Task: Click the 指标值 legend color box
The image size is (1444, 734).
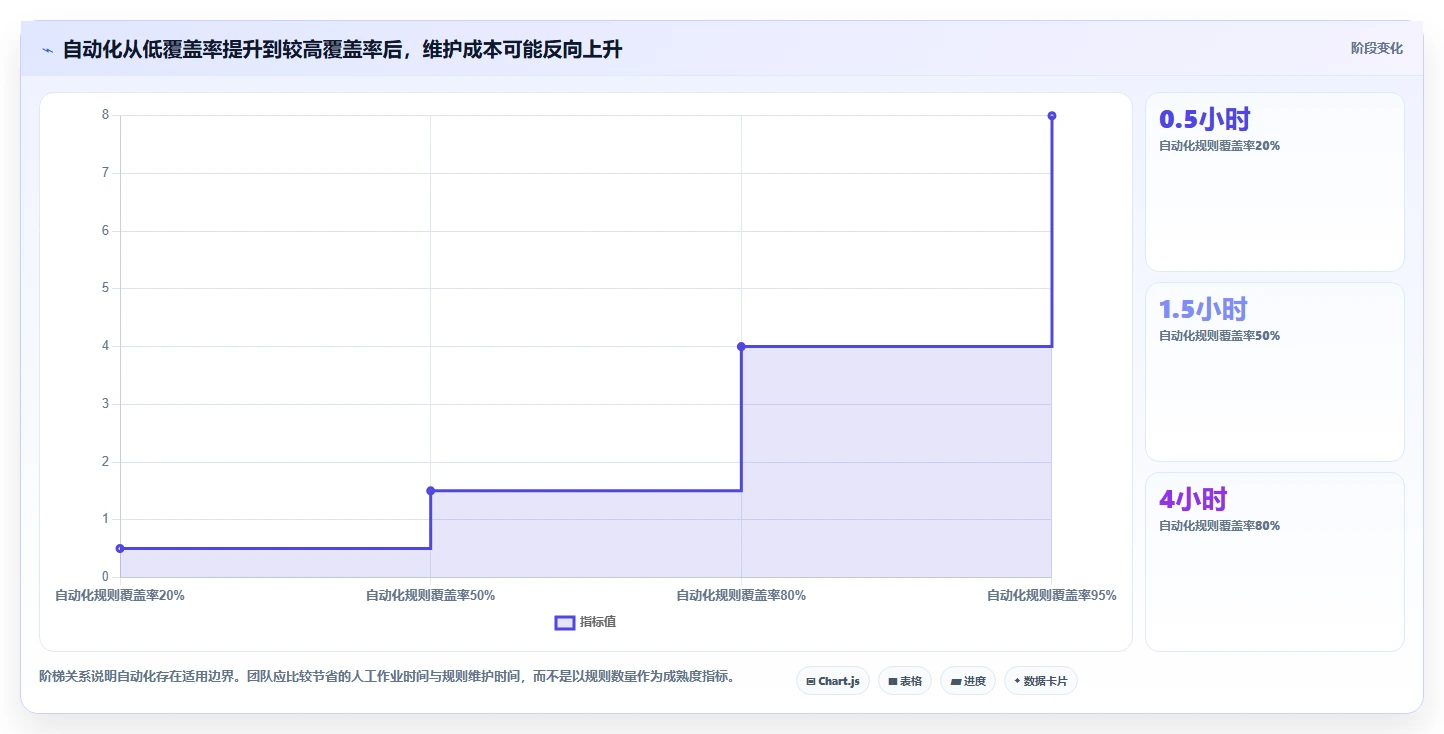Action: point(565,623)
